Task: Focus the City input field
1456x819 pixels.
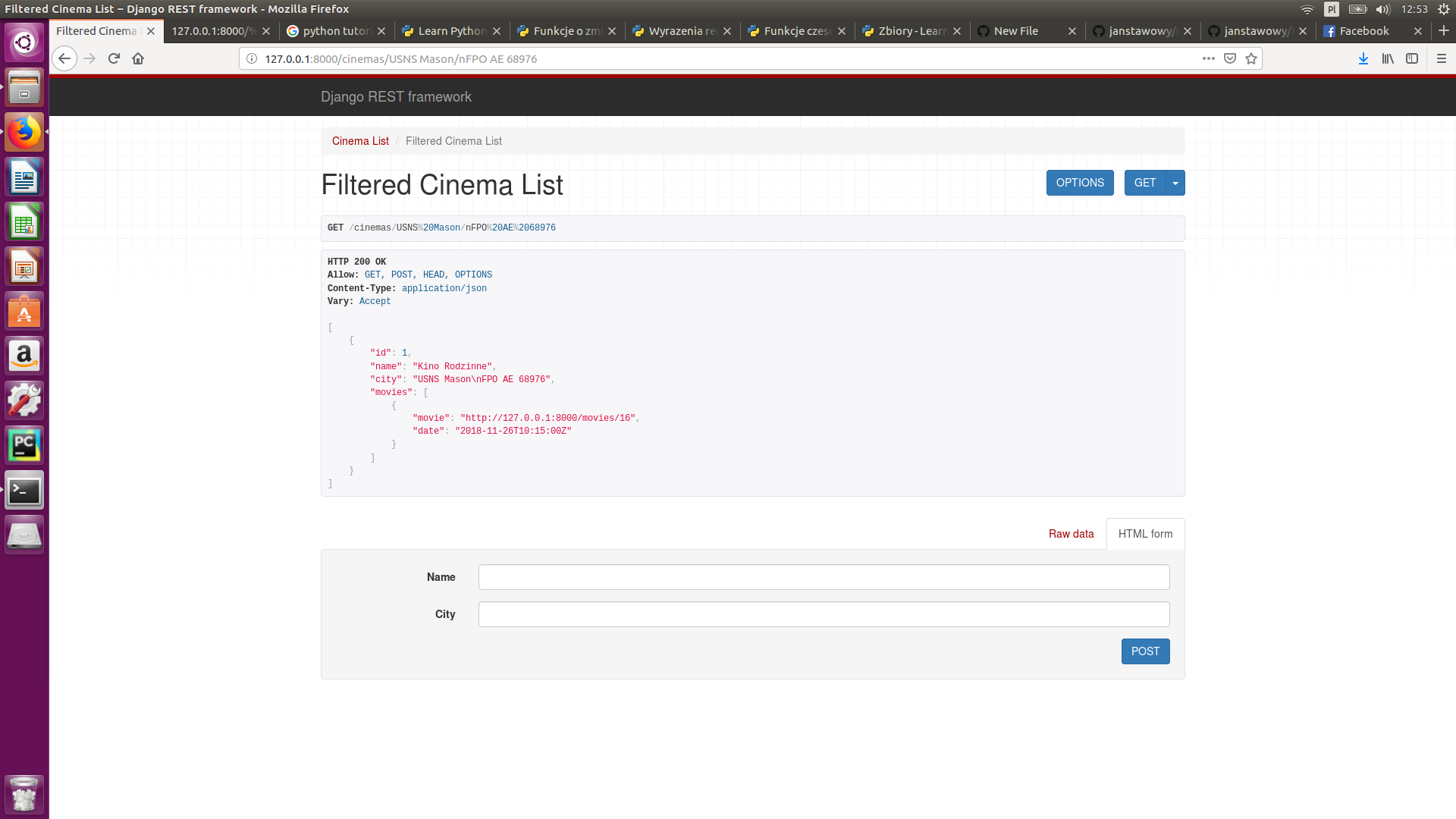Action: (x=824, y=614)
